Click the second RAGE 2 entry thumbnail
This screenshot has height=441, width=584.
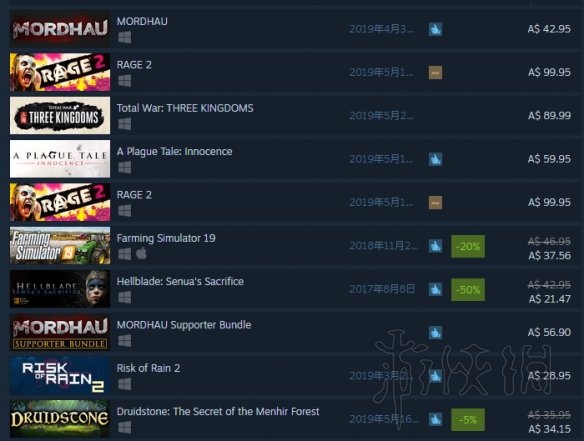pyautogui.click(x=60, y=202)
